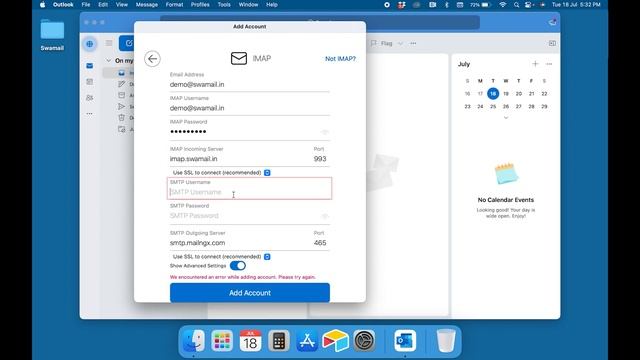The width and height of the screenshot is (640, 360).
Task: Open the People view in Outlook sidebar
Action: point(89,98)
